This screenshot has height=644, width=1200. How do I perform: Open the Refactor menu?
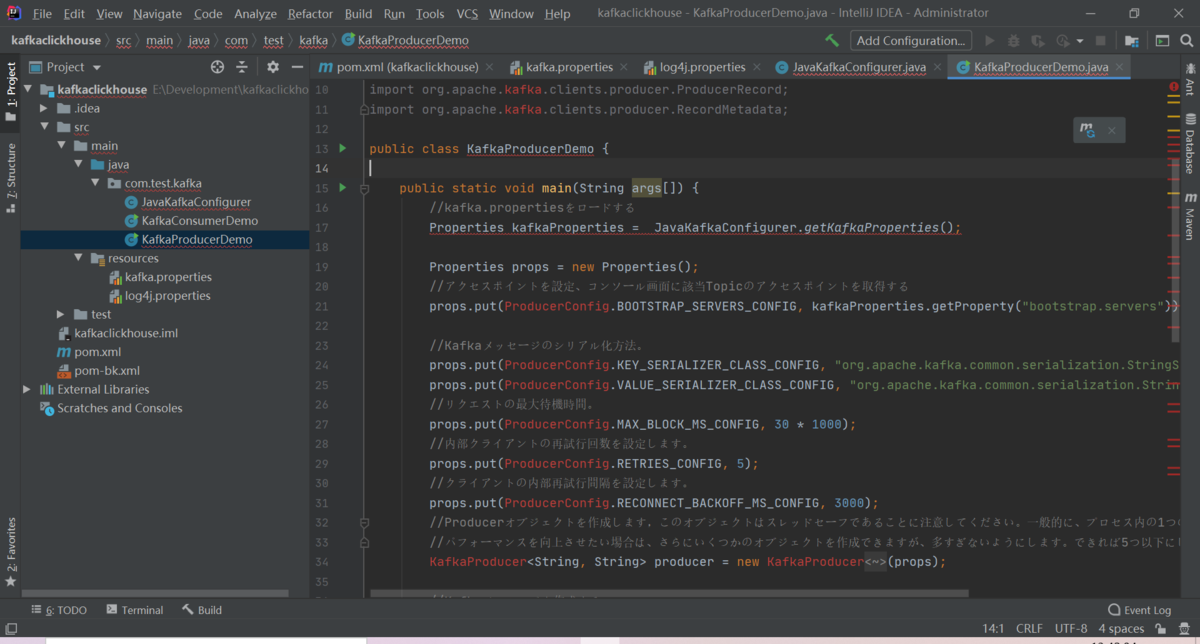click(x=310, y=14)
